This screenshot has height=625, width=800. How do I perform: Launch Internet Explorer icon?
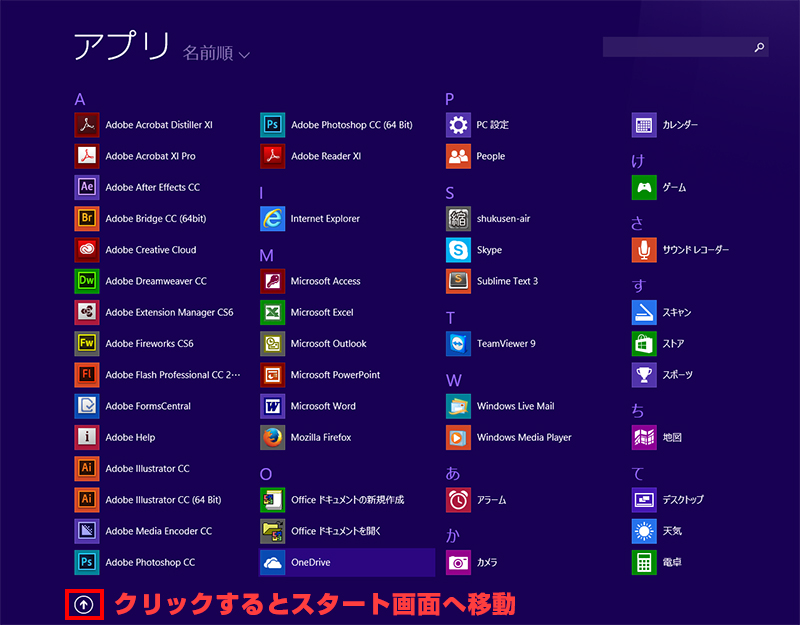272,218
